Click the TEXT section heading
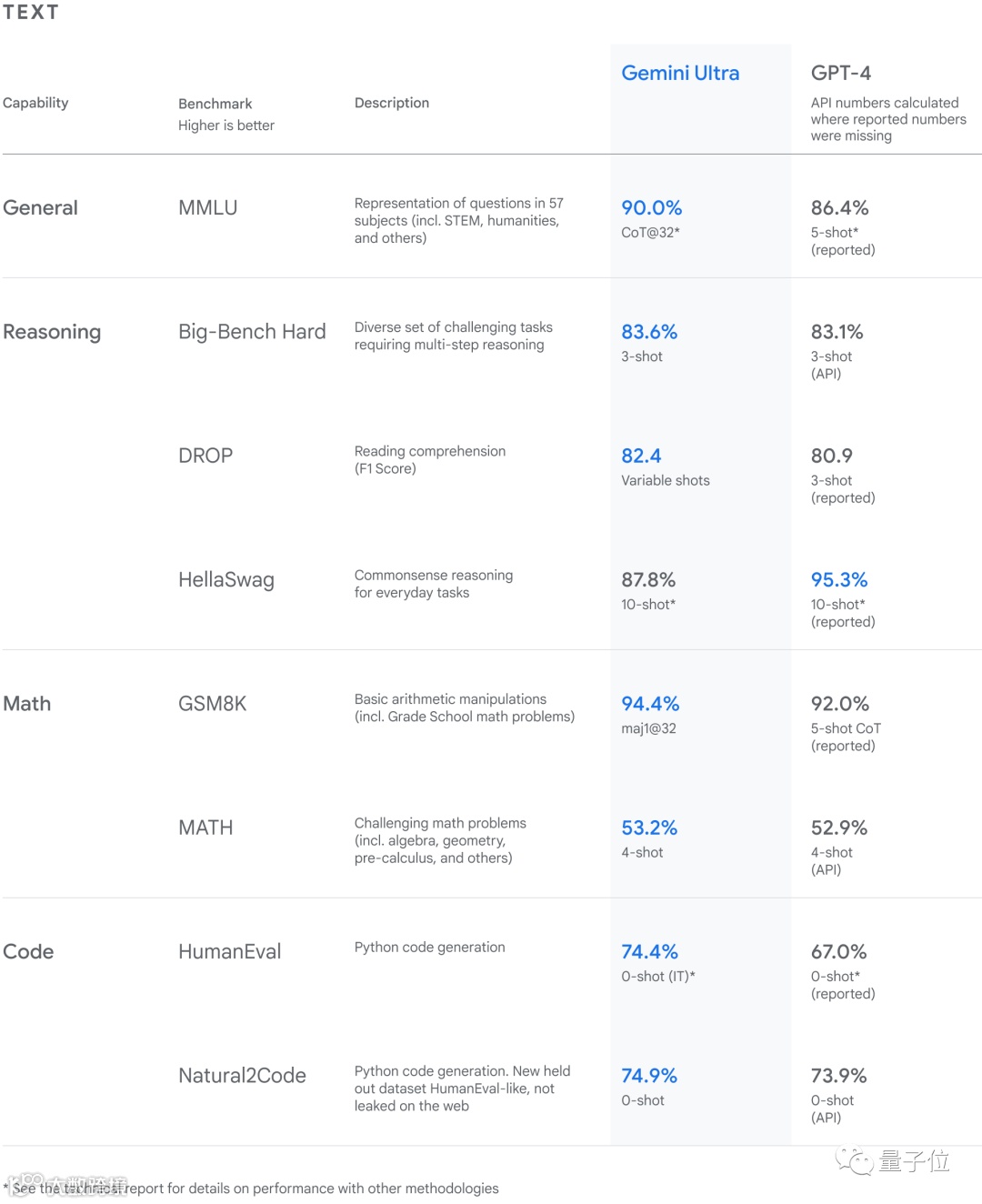Image resolution: width=982 pixels, height=1204 pixels. [30, 12]
